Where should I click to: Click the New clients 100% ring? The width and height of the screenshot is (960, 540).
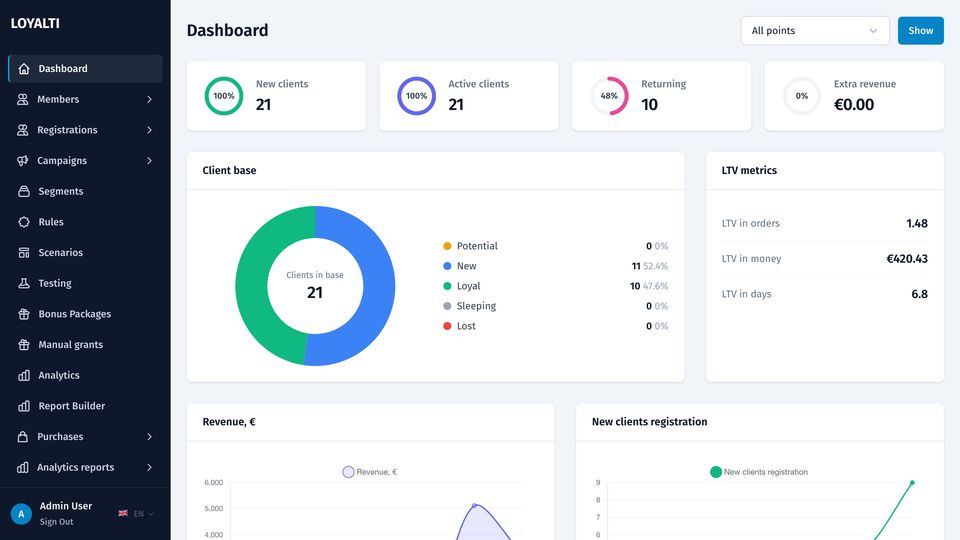(223, 96)
